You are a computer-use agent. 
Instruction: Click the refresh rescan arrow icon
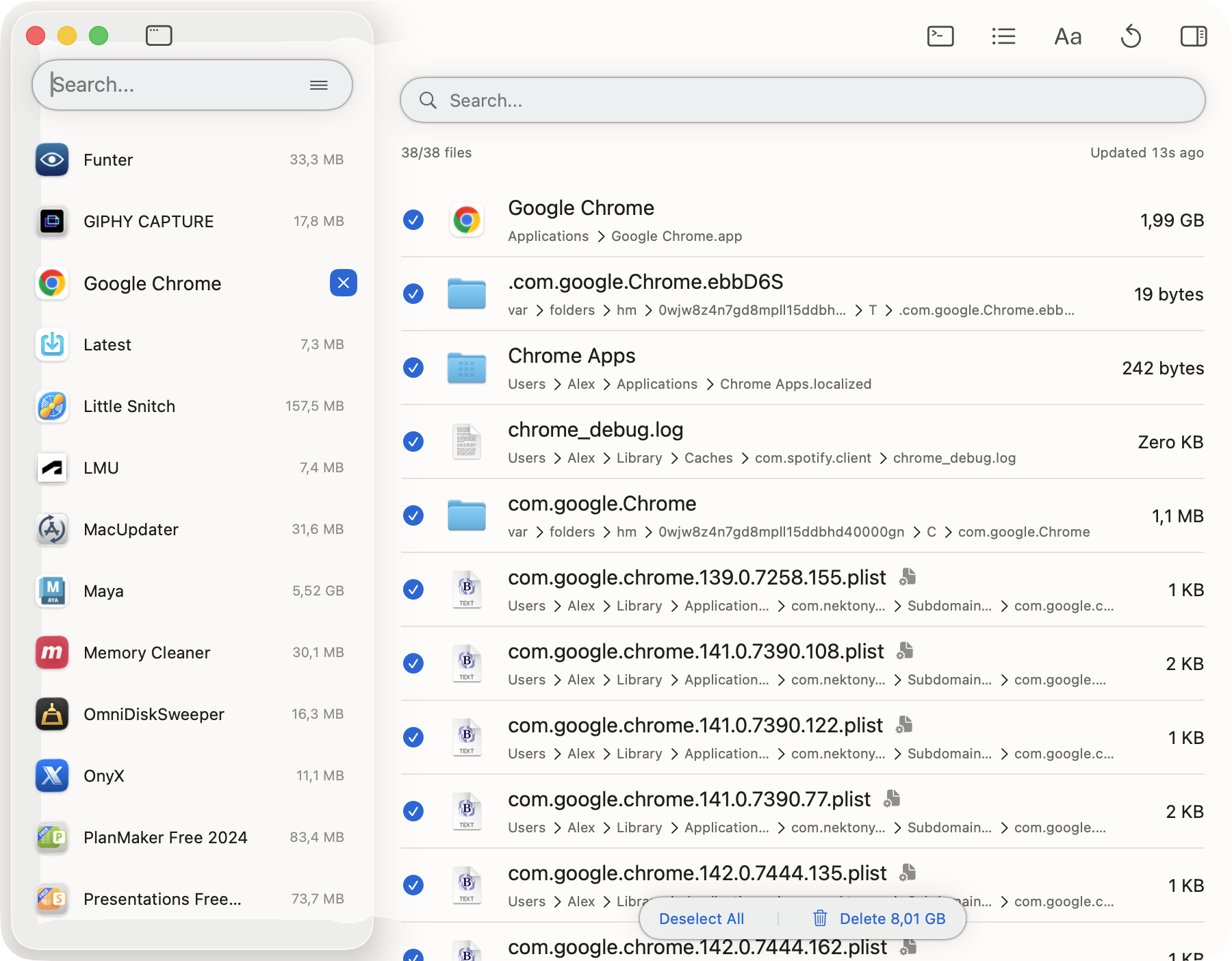point(1131,36)
